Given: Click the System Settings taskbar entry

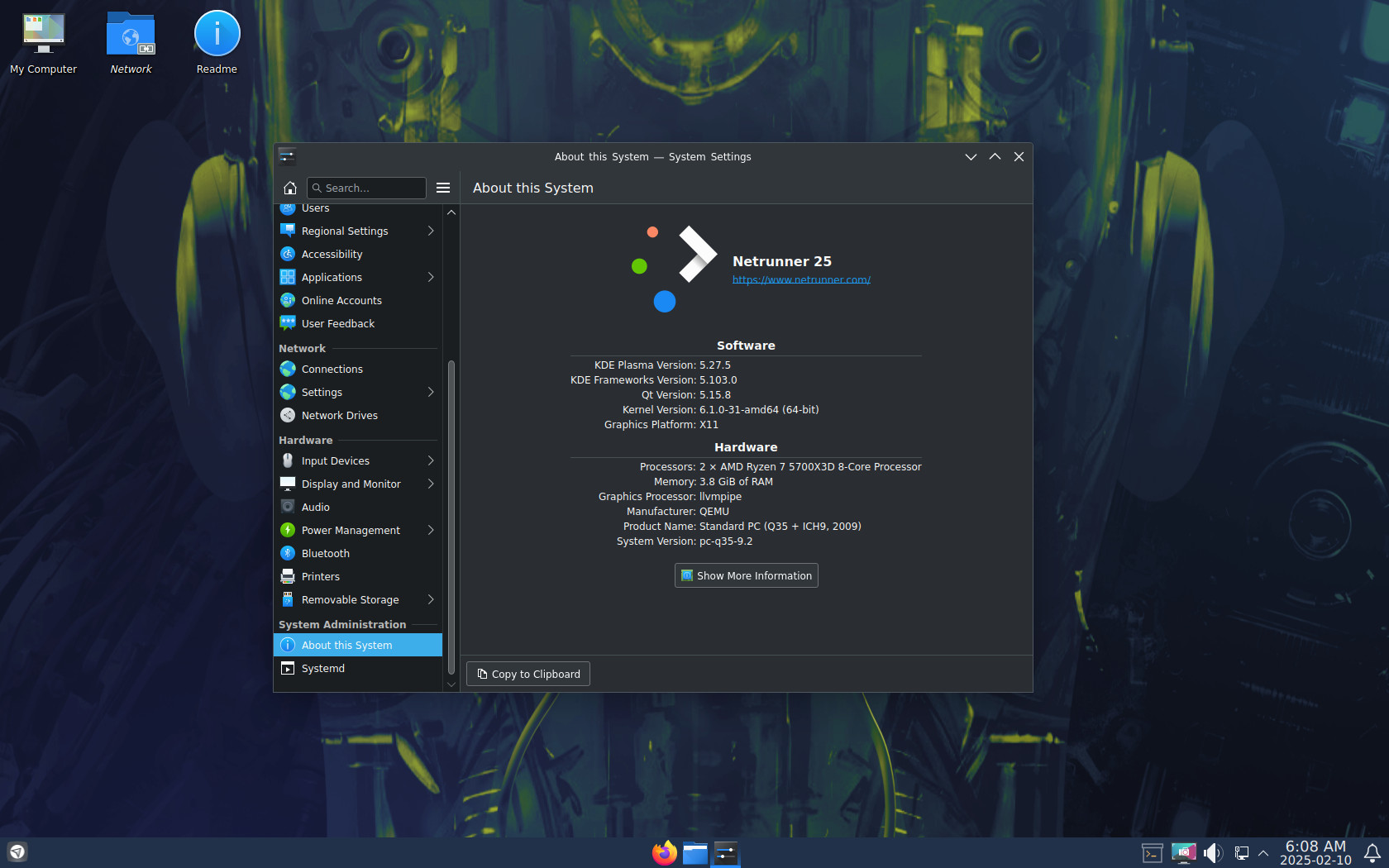Looking at the screenshot, I should tap(726, 852).
